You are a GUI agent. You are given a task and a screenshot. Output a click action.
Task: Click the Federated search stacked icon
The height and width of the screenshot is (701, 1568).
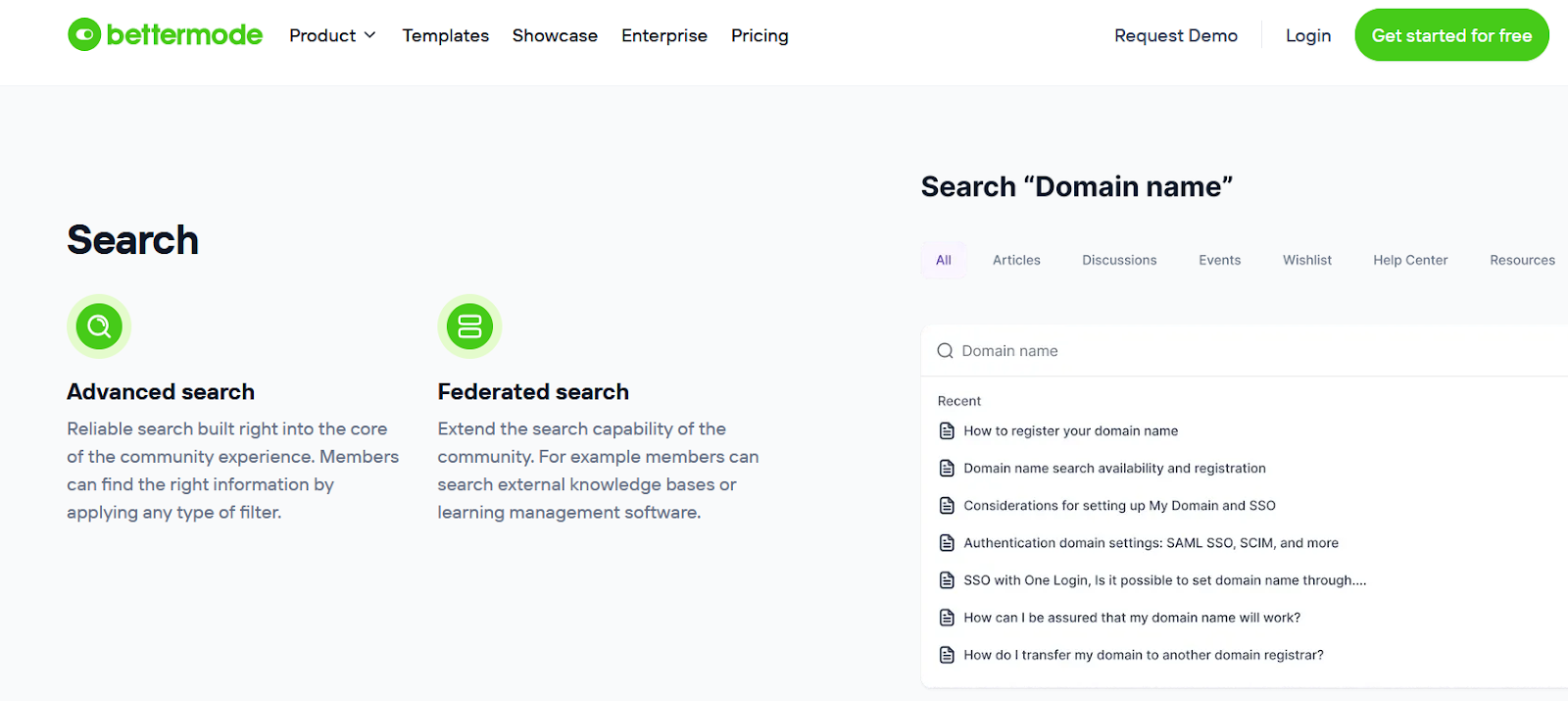(469, 325)
